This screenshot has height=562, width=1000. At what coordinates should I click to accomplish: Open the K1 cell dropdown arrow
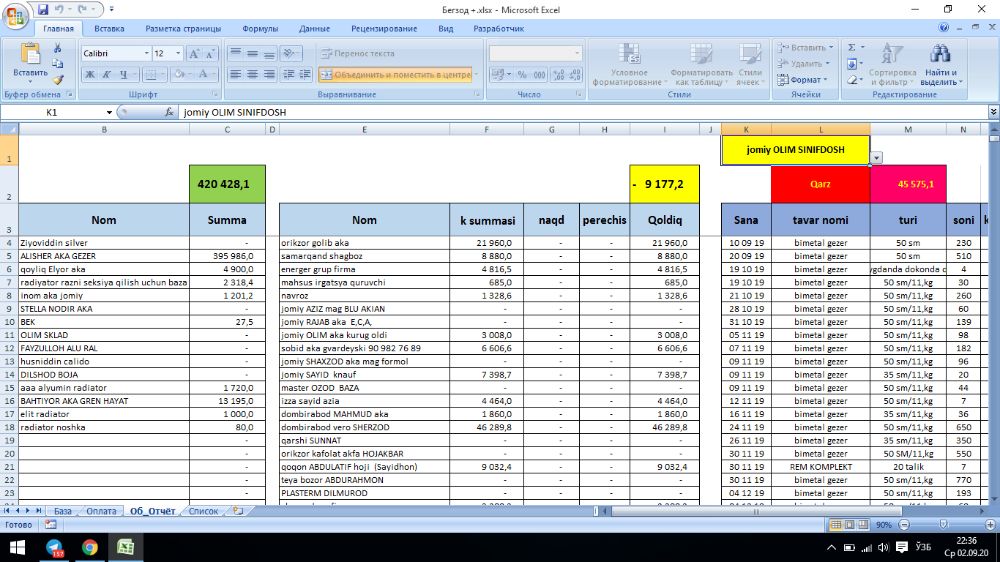tap(876, 158)
